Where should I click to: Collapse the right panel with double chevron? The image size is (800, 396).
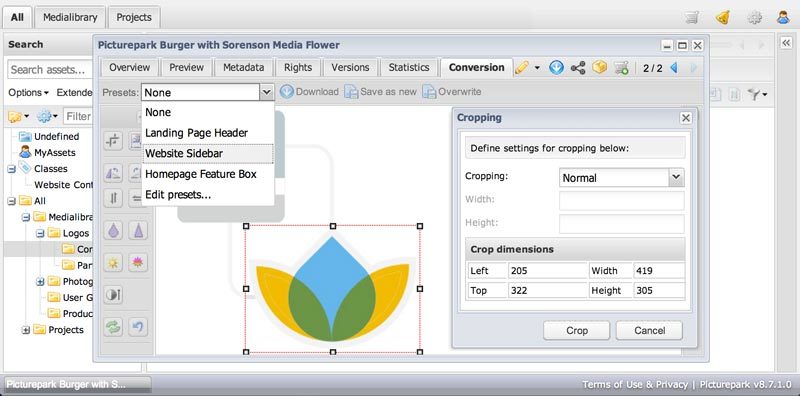(786, 43)
